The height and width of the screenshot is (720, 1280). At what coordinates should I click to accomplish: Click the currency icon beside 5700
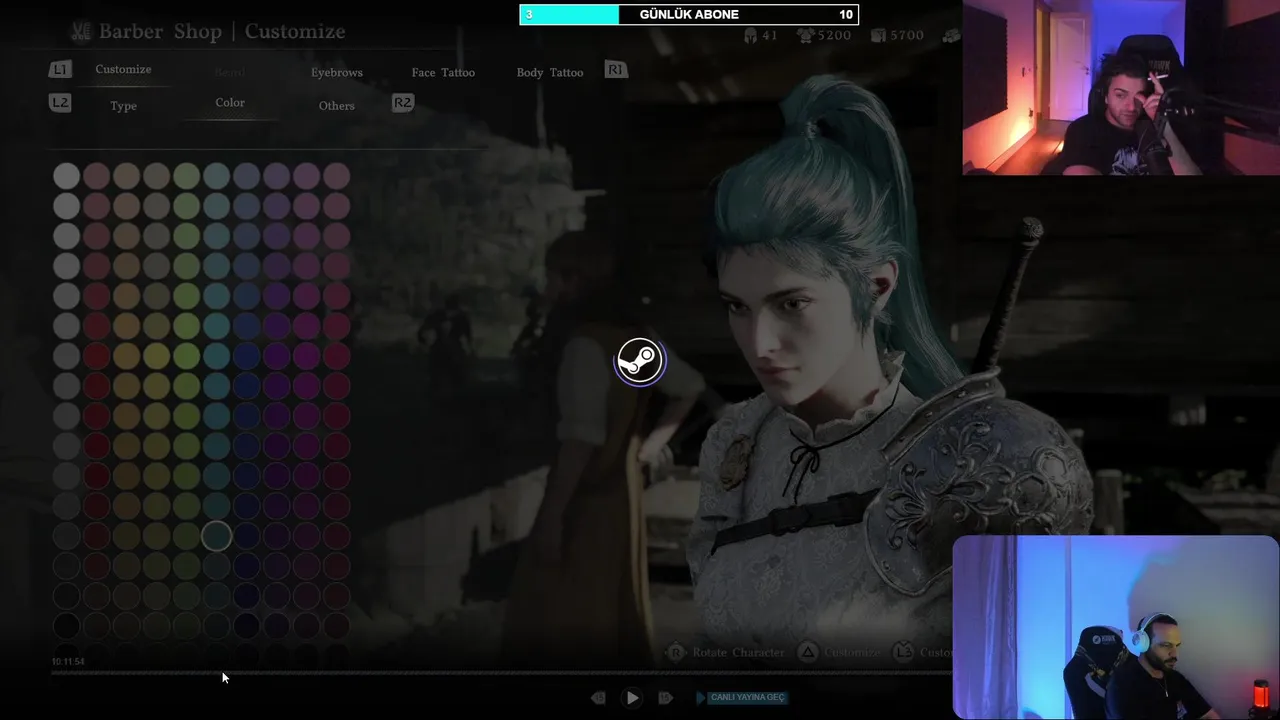[x=878, y=35]
